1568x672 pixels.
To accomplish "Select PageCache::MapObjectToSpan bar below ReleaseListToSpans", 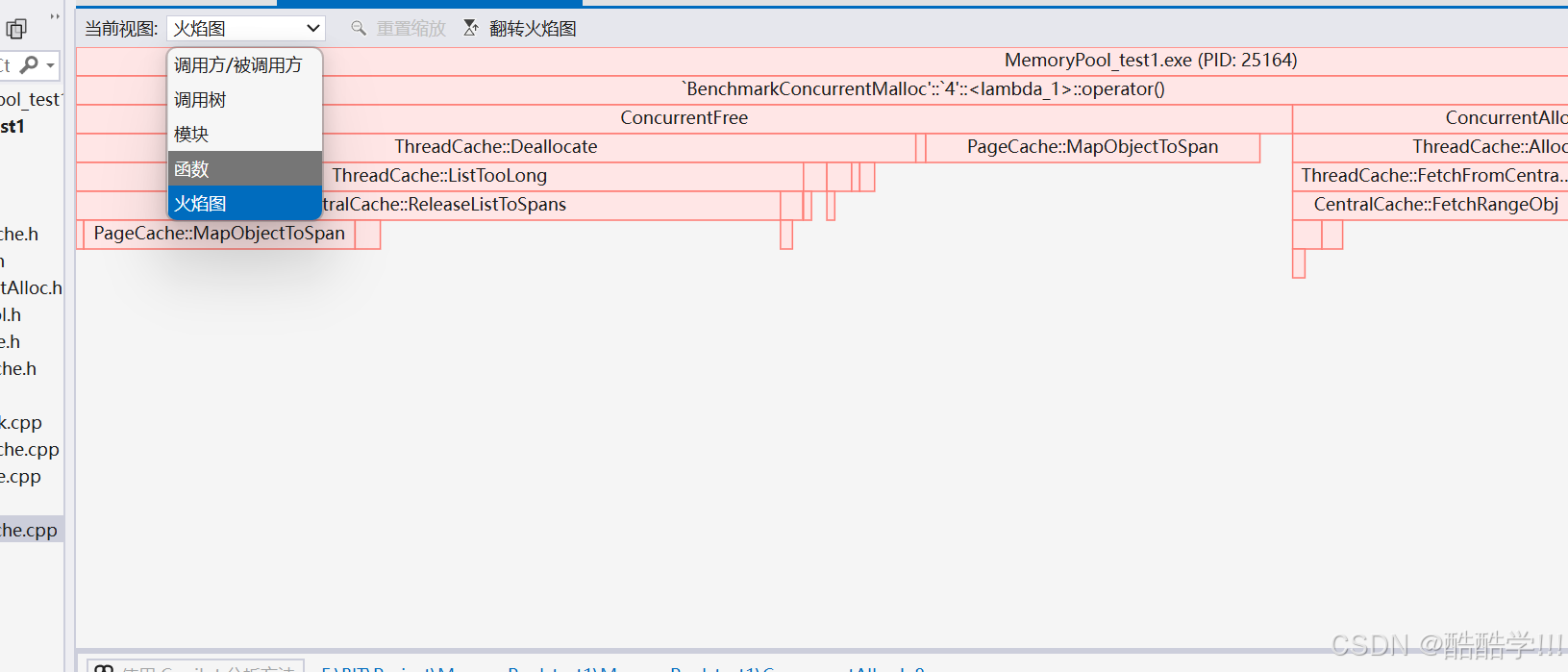I will (x=219, y=234).
